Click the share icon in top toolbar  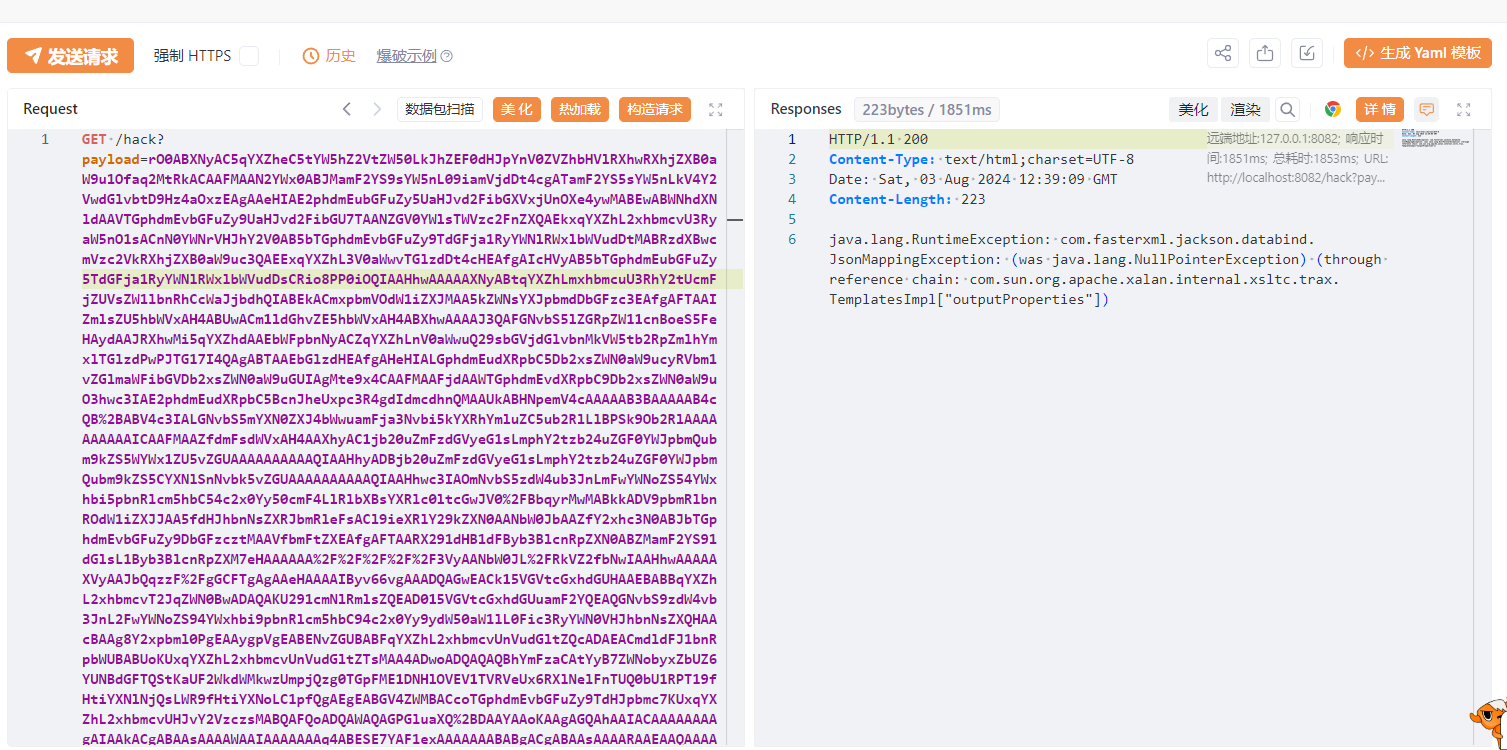(x=1223, y=53)
